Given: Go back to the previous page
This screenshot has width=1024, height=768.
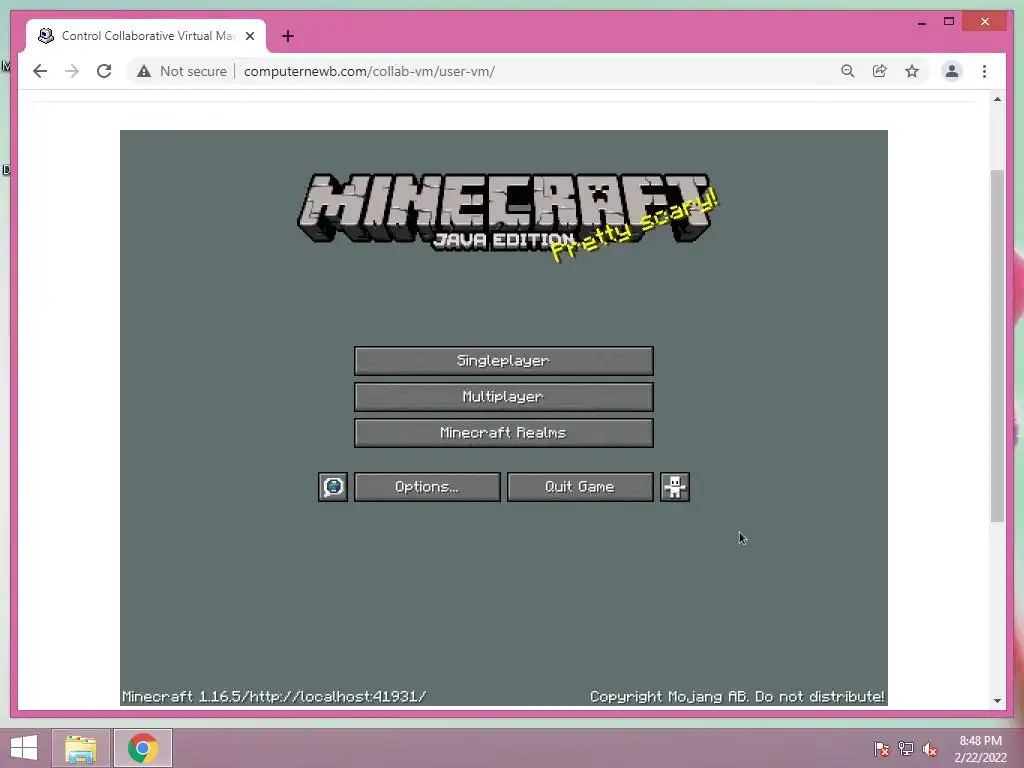Looking at the screenshot, I should 40,71.
